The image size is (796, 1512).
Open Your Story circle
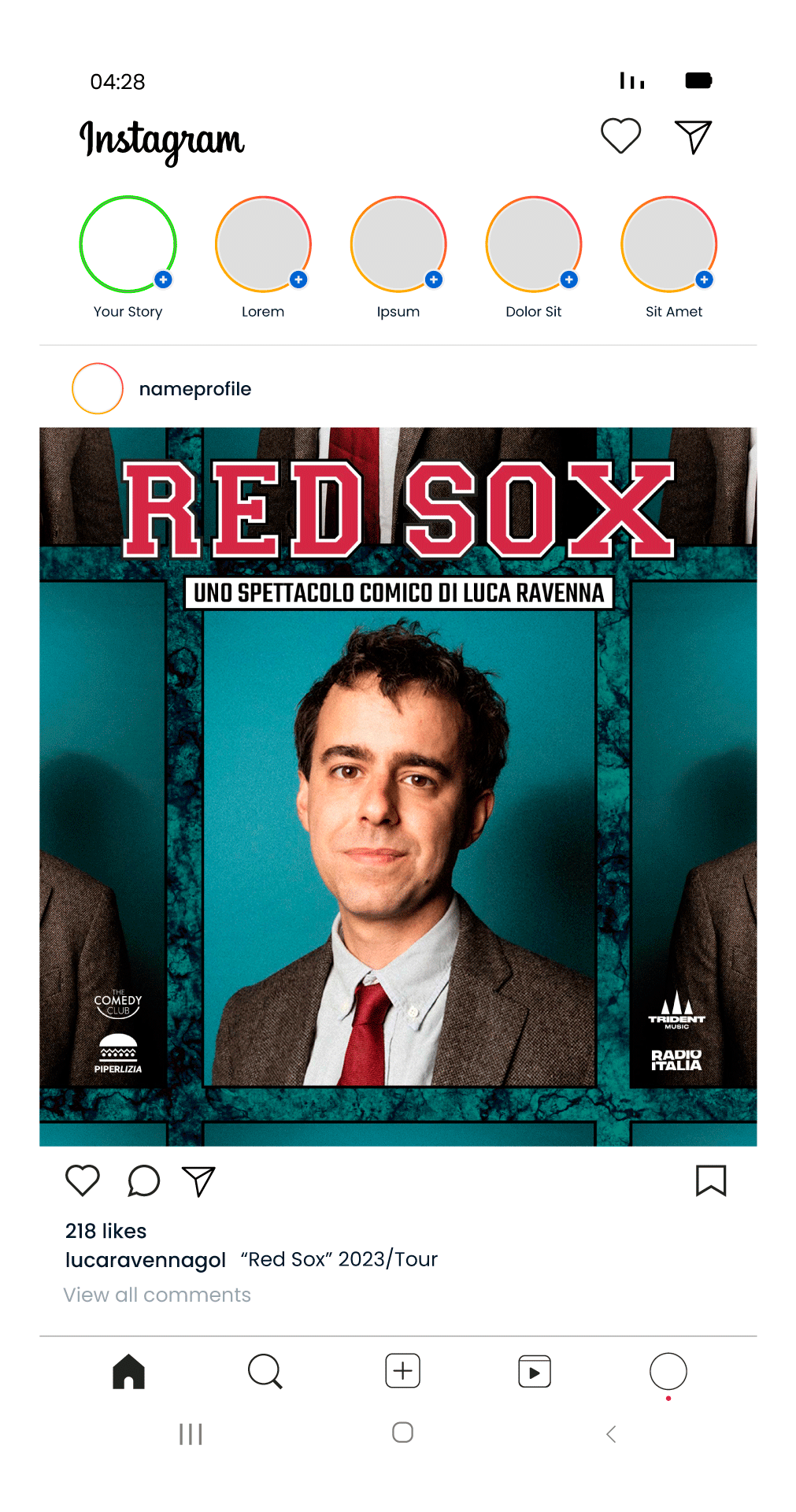(x=128, y=244)
